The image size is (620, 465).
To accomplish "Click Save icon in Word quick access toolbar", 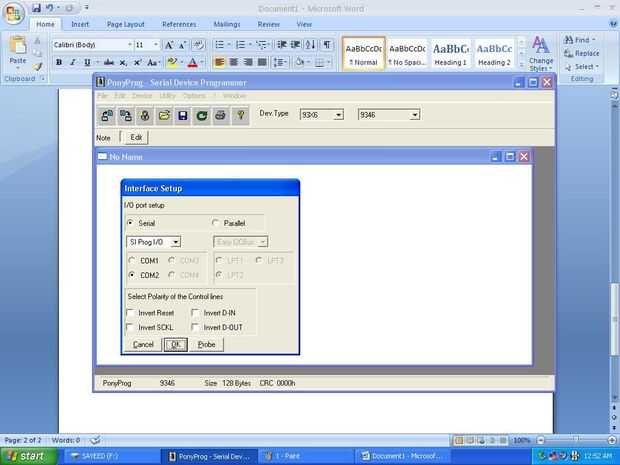I will tap(36, 8).
